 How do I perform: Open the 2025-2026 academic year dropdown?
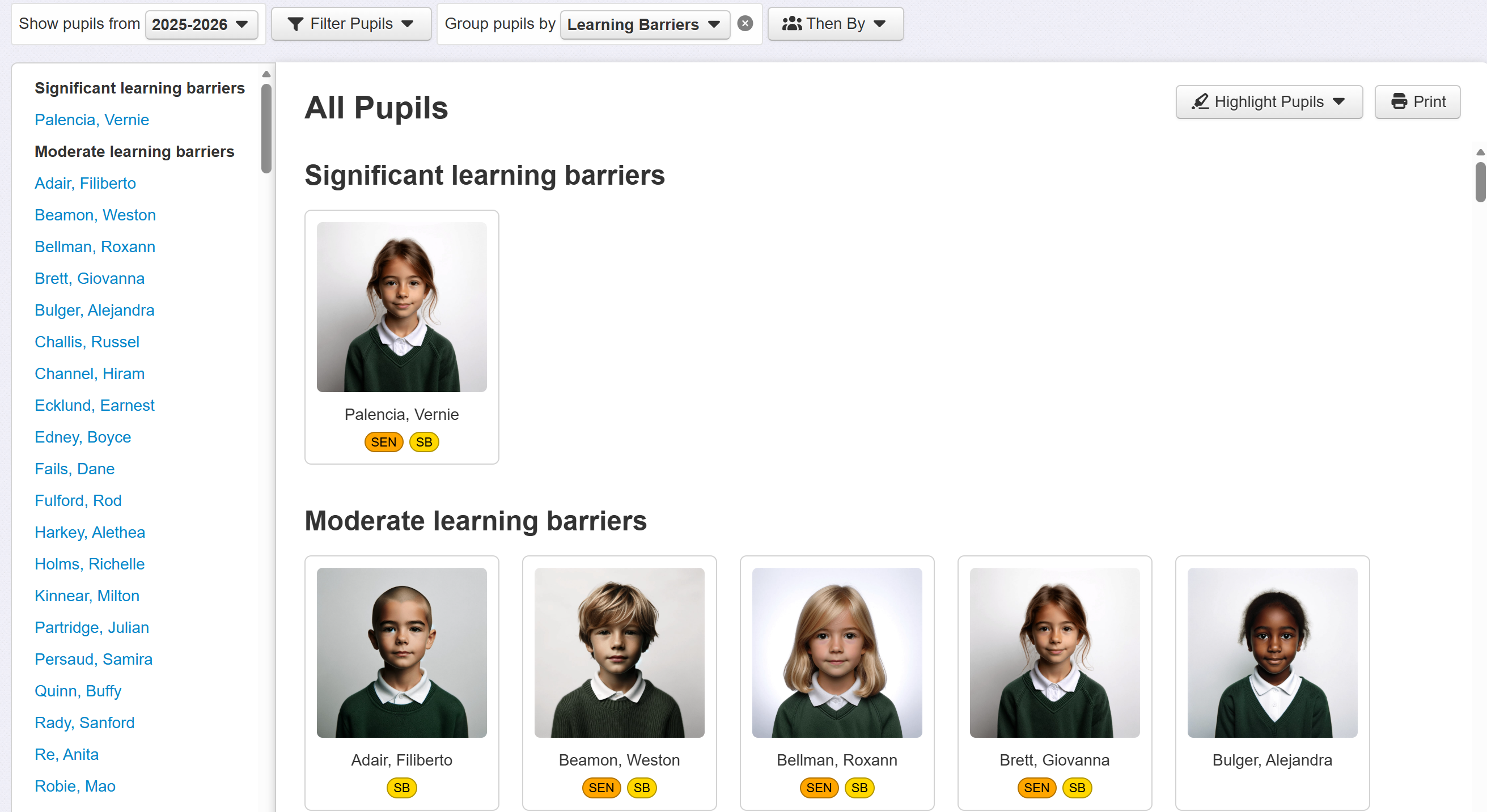(x=201, y=24)
